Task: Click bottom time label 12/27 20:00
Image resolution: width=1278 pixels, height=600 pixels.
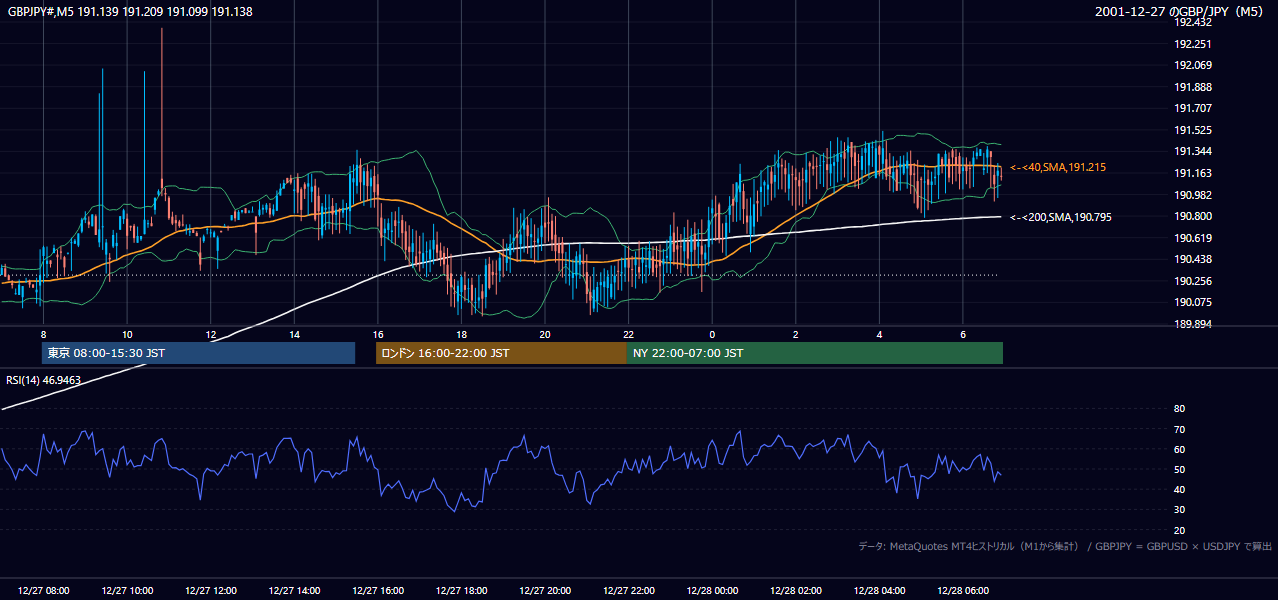Action: [545, 591]
